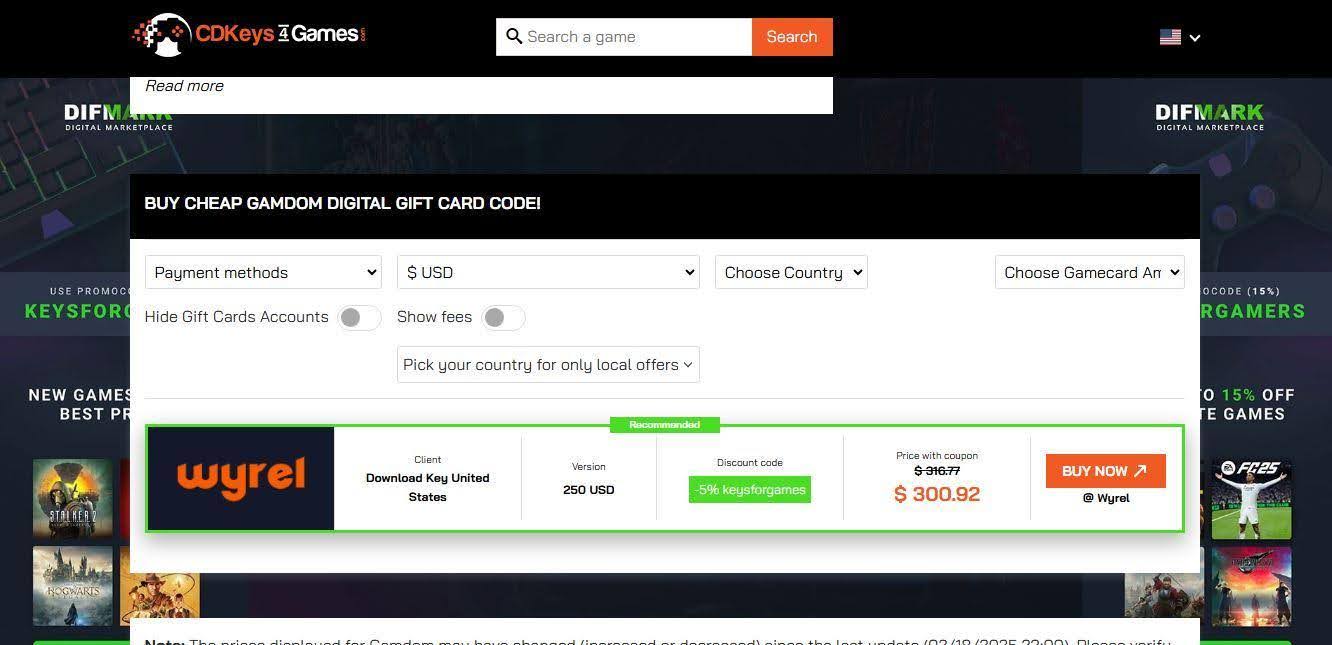Screen dimensions: 1332x645
Task: Click the right Difmark marketplace logo
Action: [x=1210, y=116]
